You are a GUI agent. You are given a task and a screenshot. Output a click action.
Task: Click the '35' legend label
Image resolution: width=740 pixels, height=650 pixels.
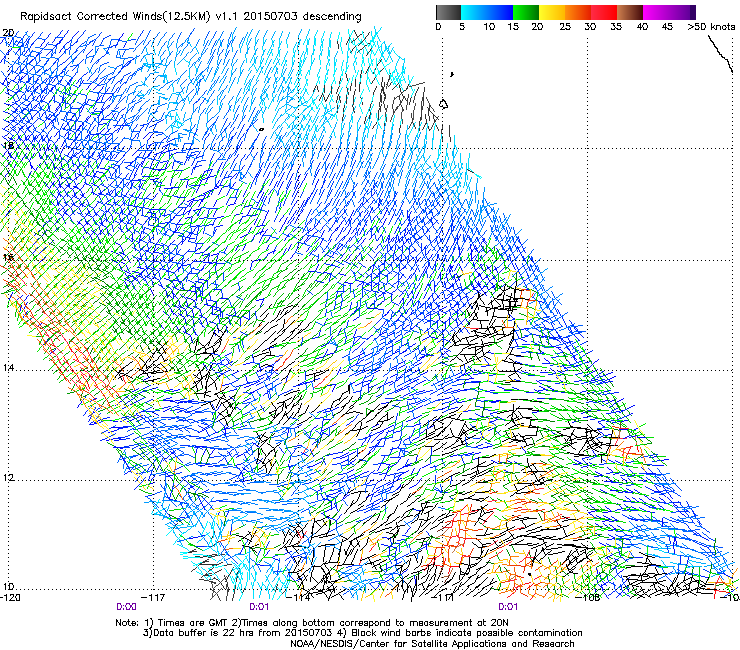(x=616, y=27)
